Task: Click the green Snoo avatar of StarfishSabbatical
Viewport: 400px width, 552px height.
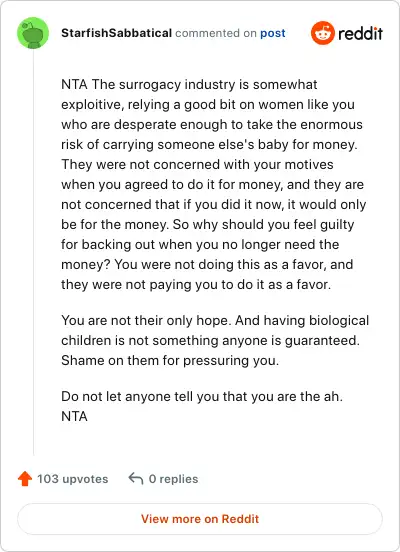Action: (x=33, y=33)
